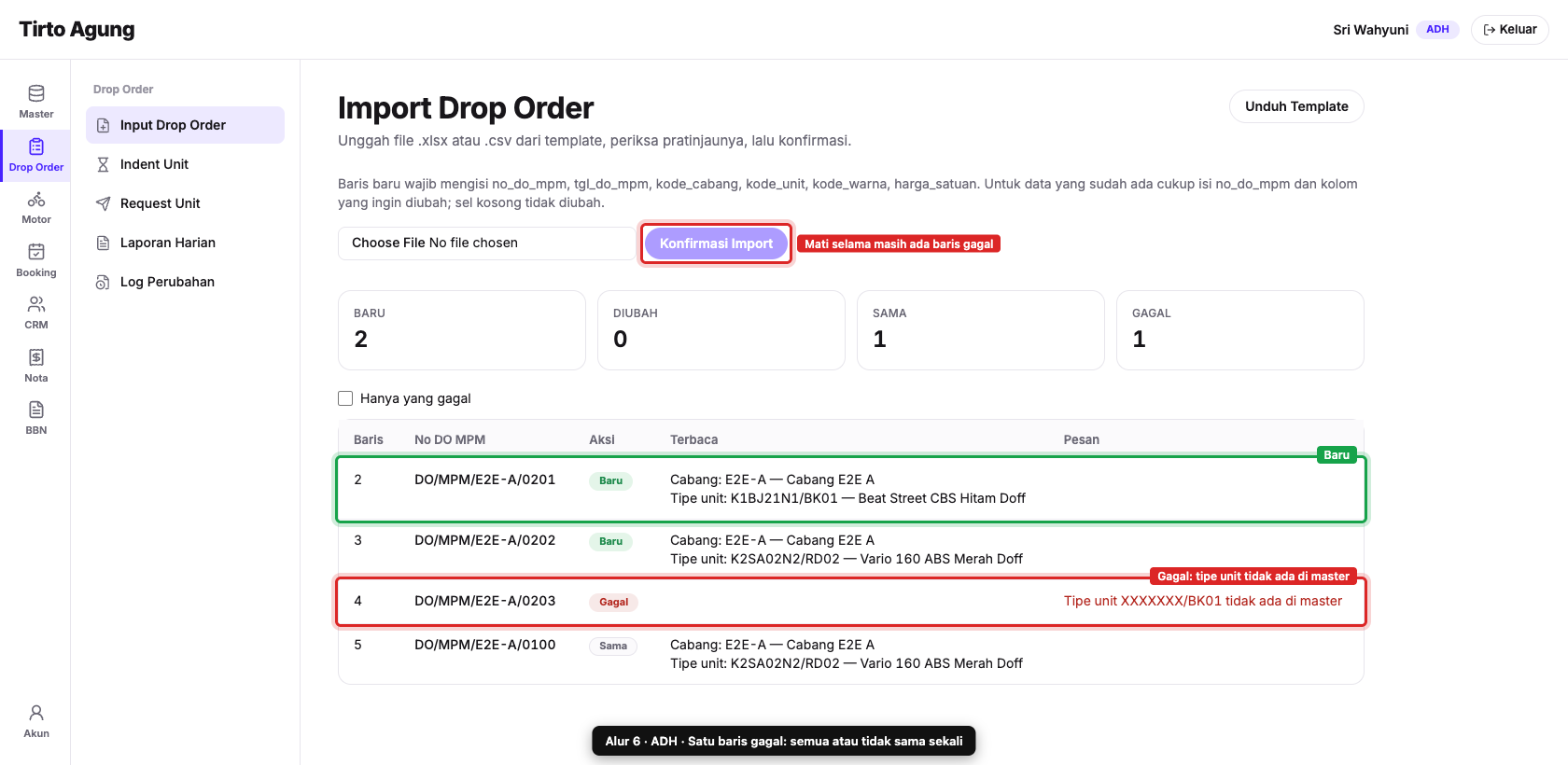The image size is (1568, 765).
Task: Open the Indent Unit menu item
Action: pos(185,164)
